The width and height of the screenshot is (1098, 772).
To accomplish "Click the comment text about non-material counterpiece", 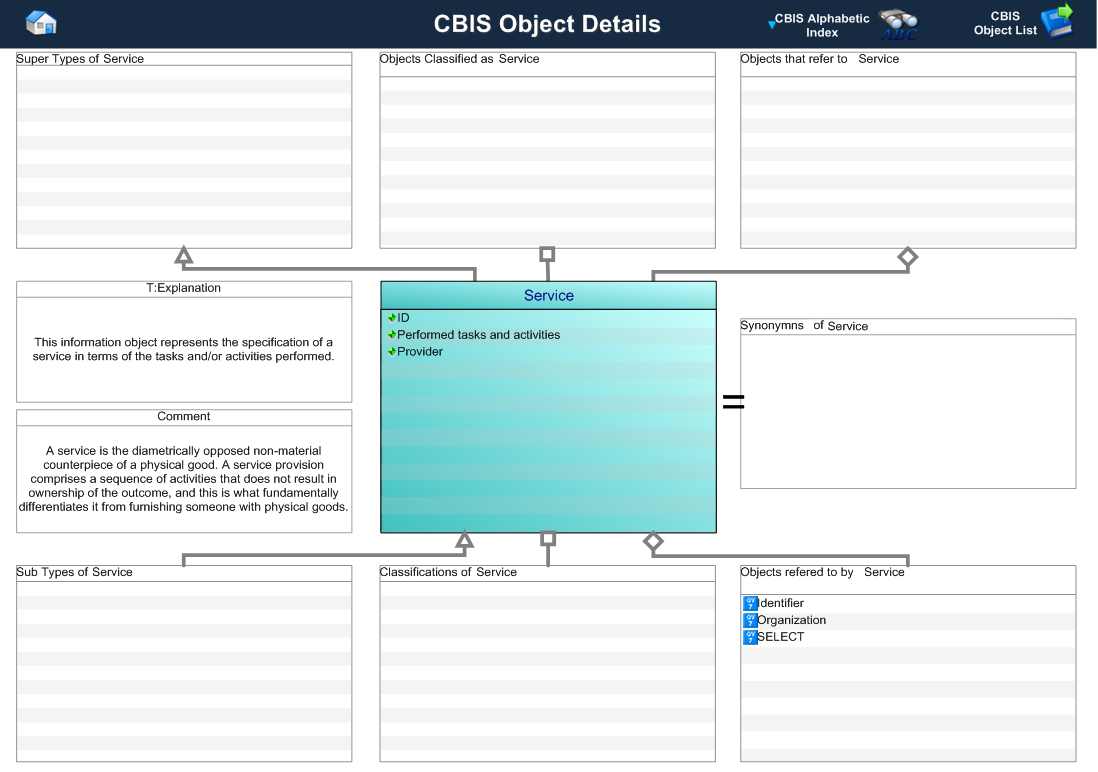I will click(183, 479).
